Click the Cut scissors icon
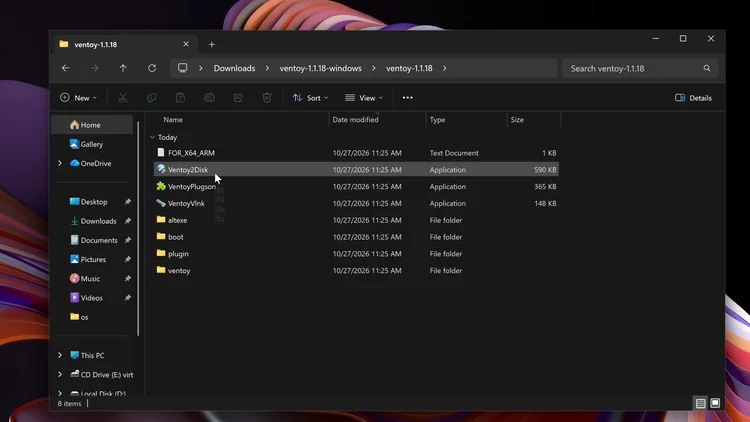750x422 pixels. coord(123,98)
